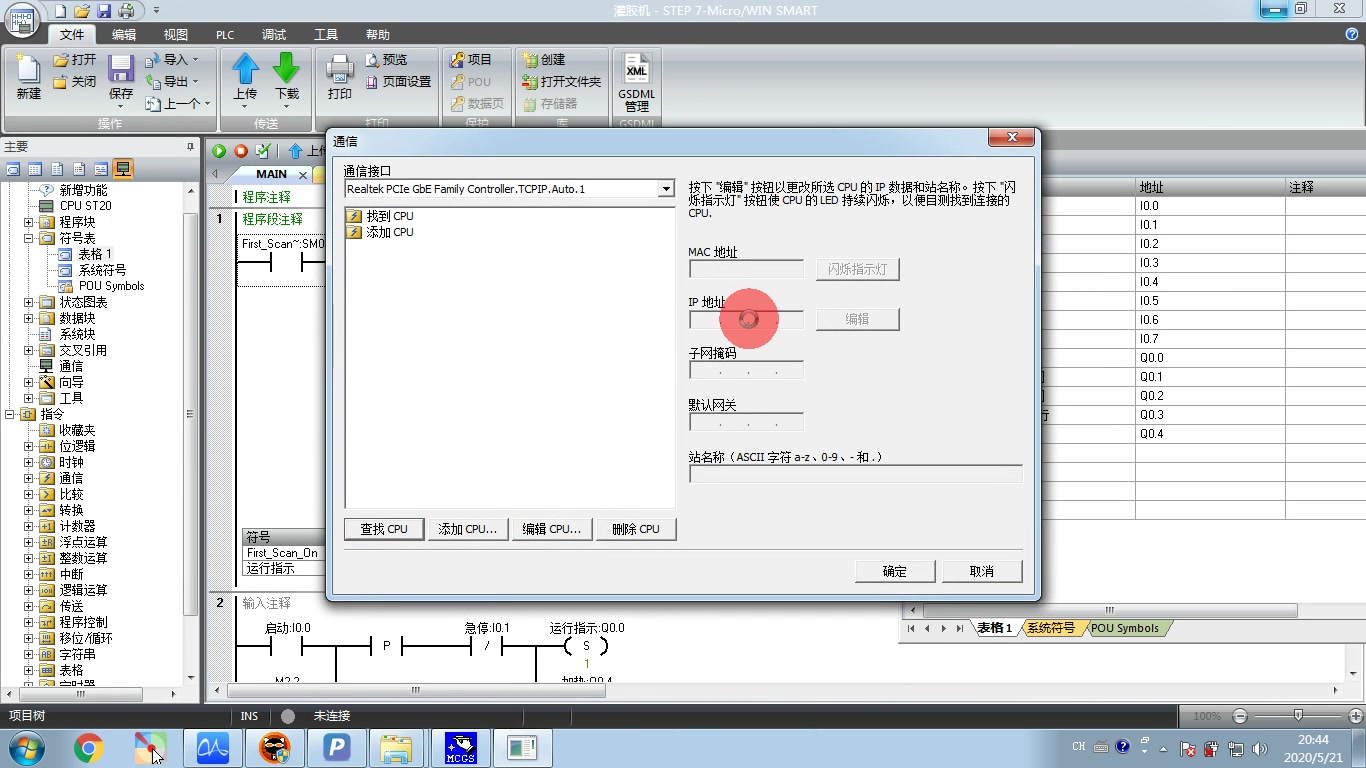Image resolution: width=1366 pixels, height=768 pixels.
Task: Click the 保存 floppy disk icon
Action: [121, 69]
